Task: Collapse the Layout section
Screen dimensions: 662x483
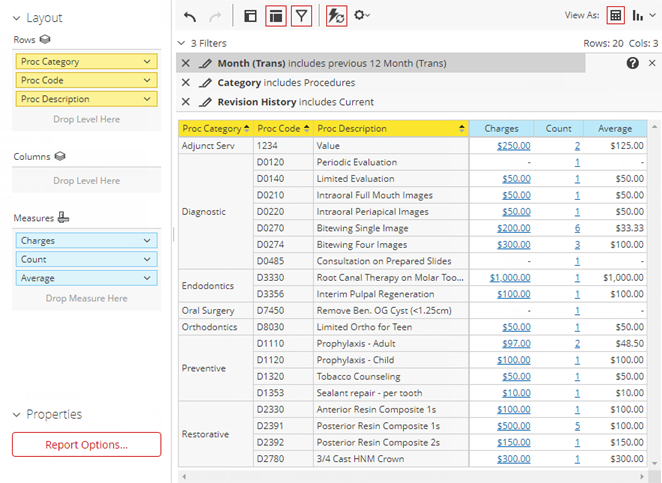Action: coord(16,18)
